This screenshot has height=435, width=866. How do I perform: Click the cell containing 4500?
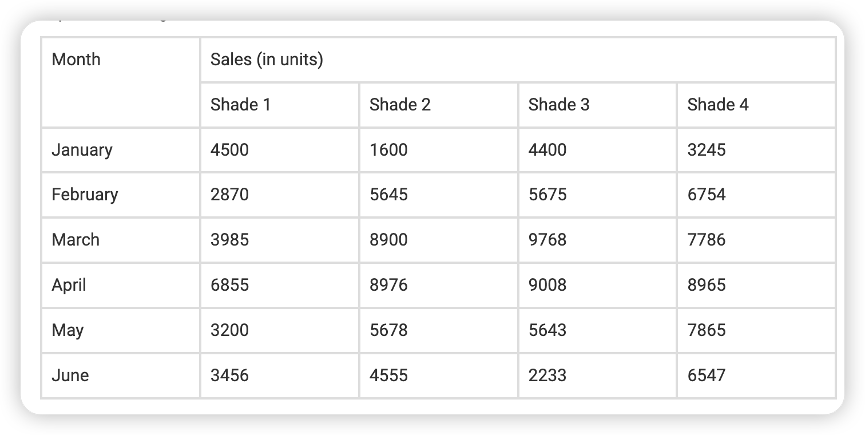pyautogui.click(x=279, y=150)
